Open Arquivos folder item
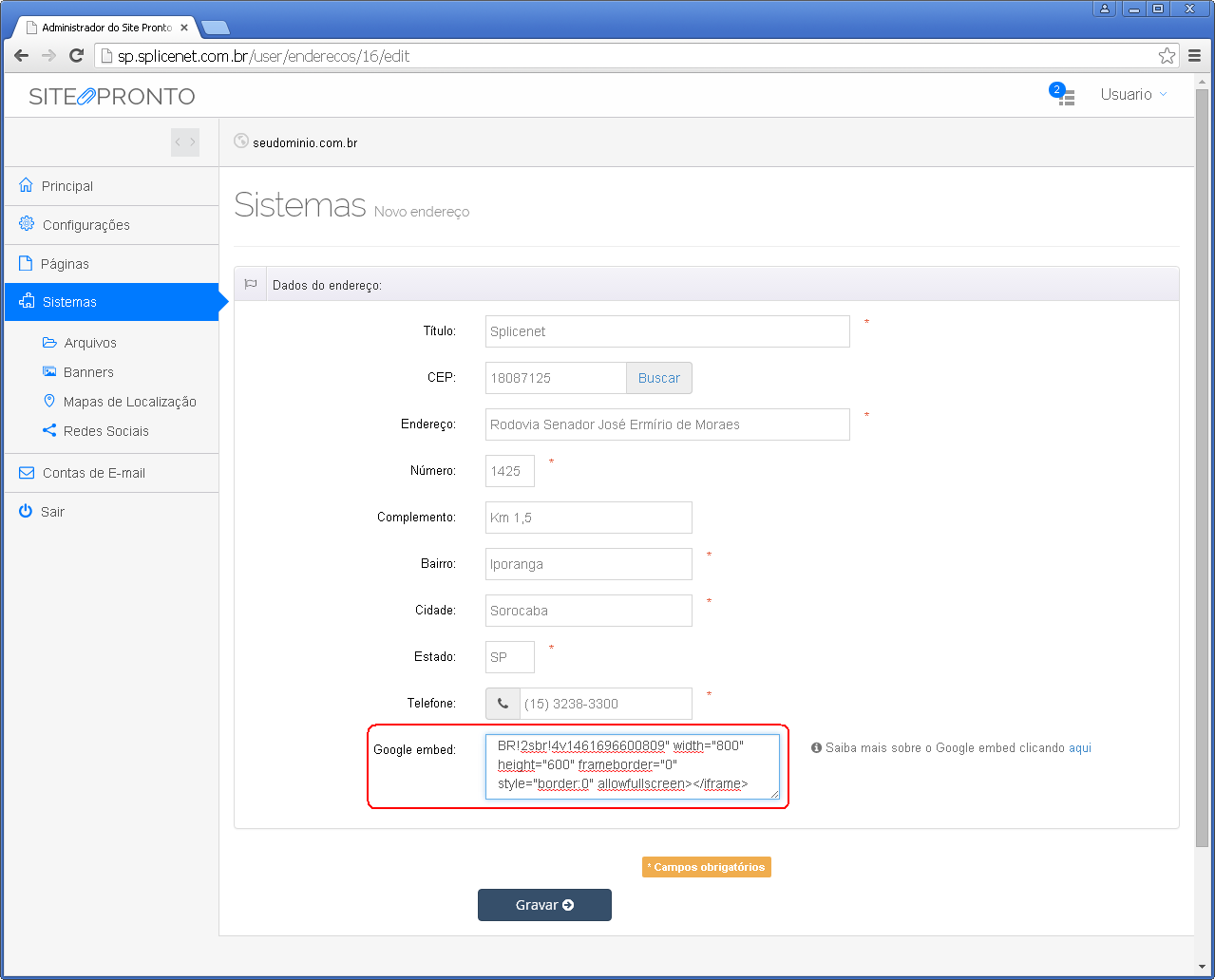This screenshot has width=1215, height=980. (89, 343)
